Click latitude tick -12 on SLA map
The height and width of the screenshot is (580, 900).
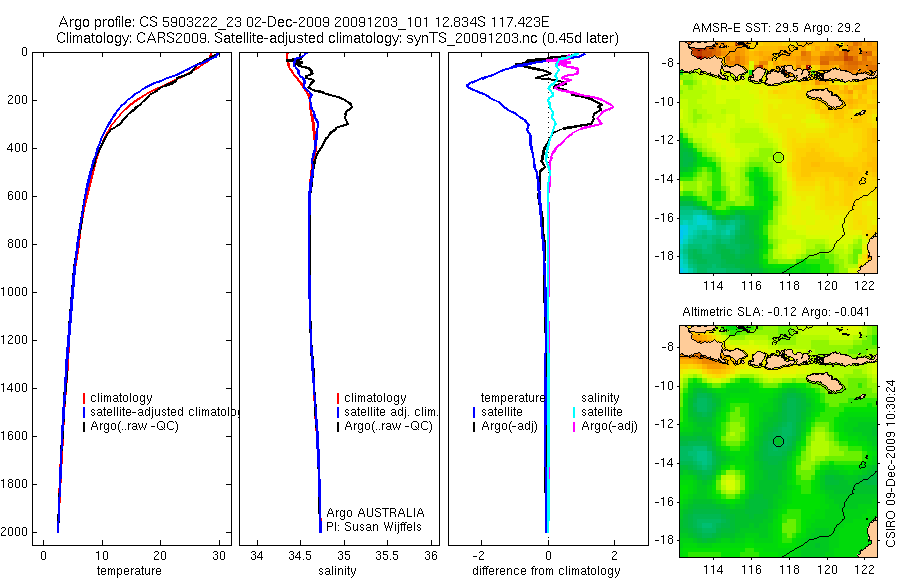(x=664, y=424)
